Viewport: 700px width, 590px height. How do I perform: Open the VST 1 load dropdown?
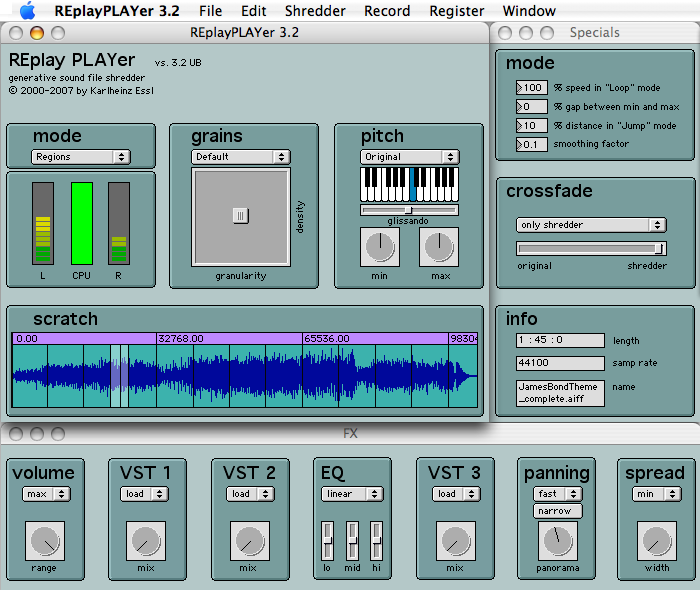tap(144, 494)
